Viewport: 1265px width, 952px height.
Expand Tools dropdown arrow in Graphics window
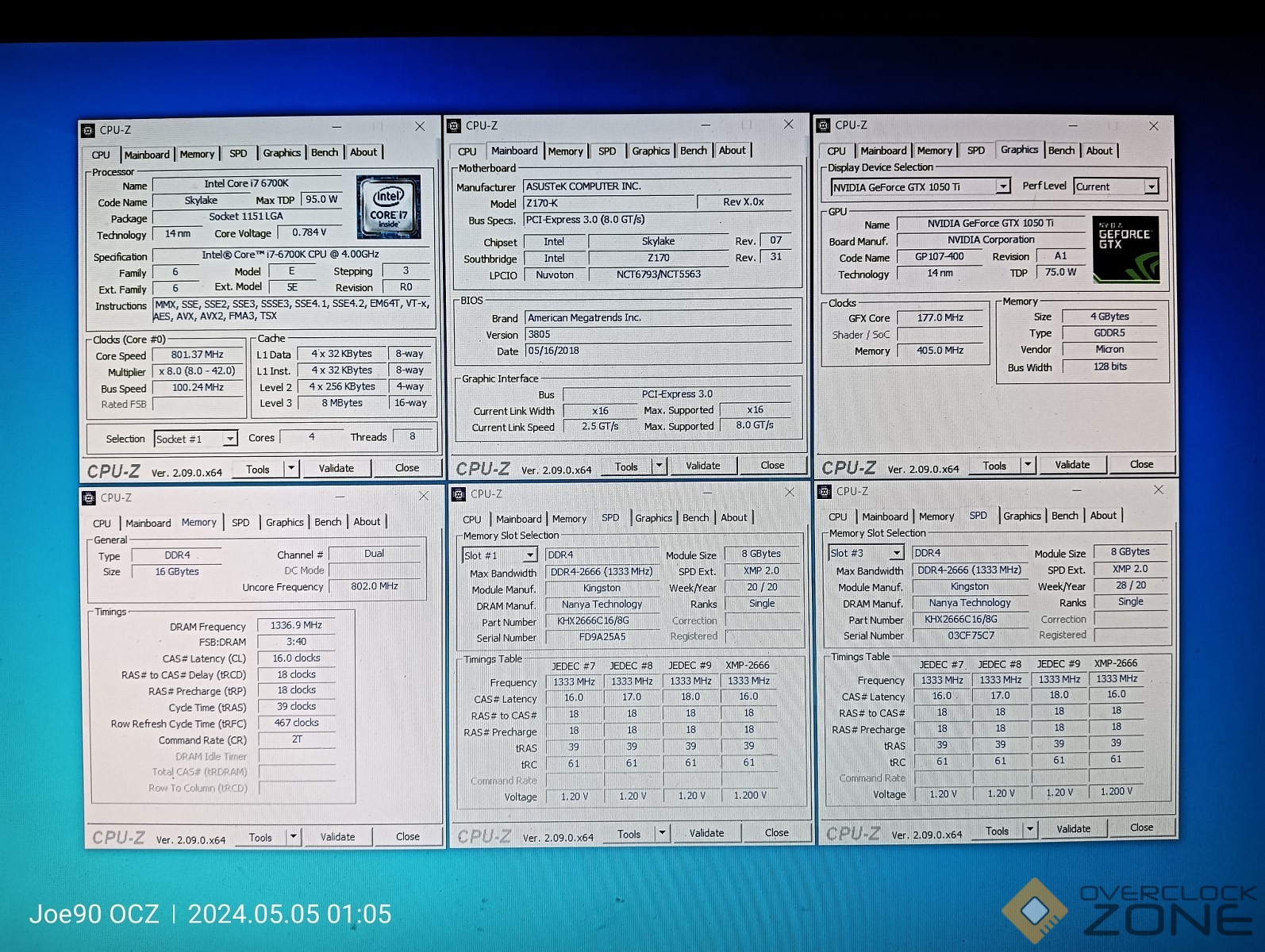click(x=1028, y=465)
